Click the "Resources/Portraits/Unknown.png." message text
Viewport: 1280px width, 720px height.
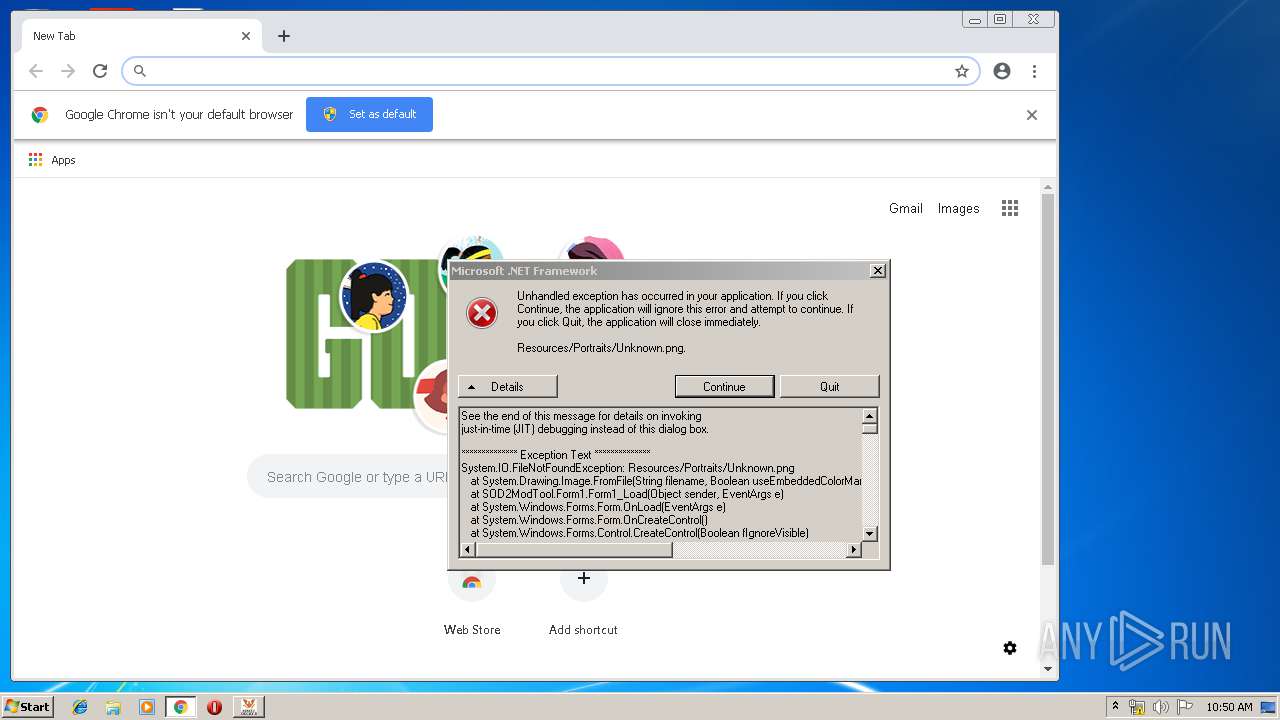(601, 348)
